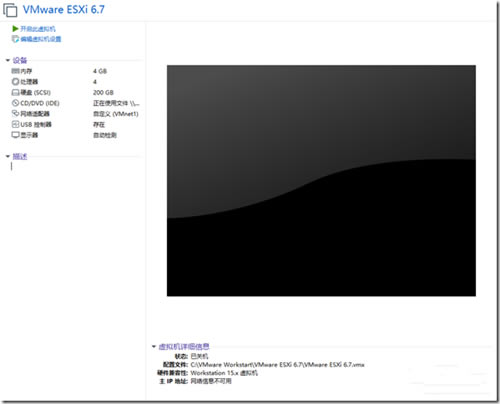
Task: Click the .vmx configuration file path
Action: point(277,364)
